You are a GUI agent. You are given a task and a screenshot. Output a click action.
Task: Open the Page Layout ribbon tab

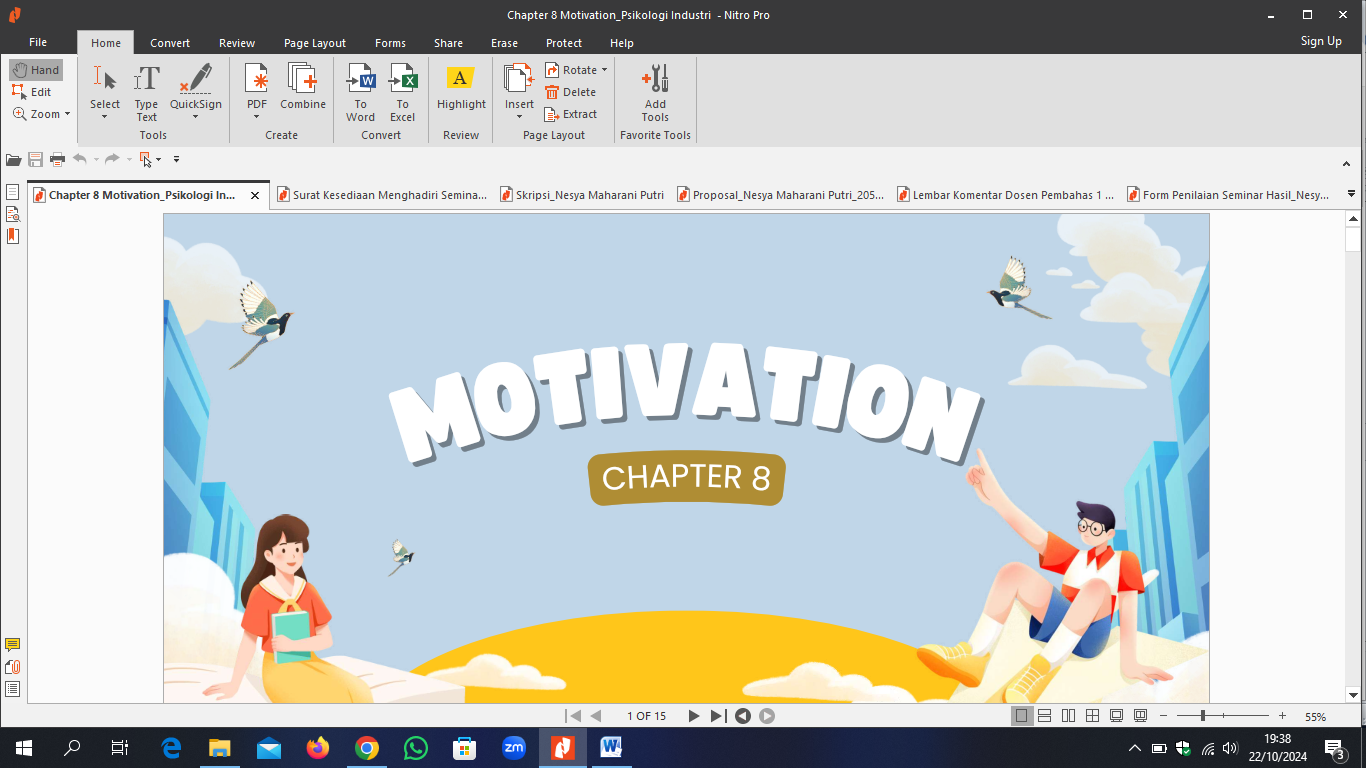[x=314, y=43]
